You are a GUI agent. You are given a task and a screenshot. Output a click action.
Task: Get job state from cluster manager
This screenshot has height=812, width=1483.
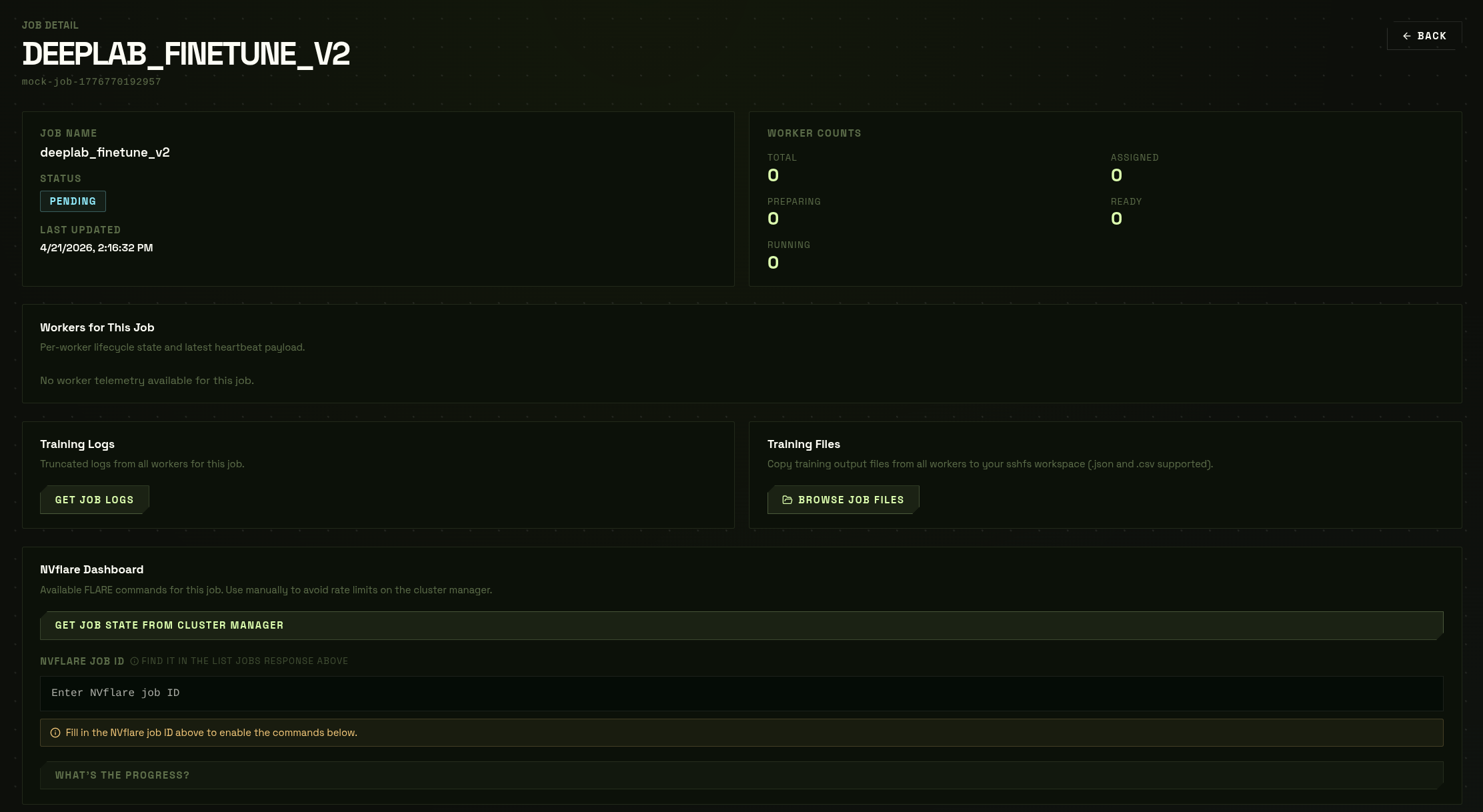(741, 625)
